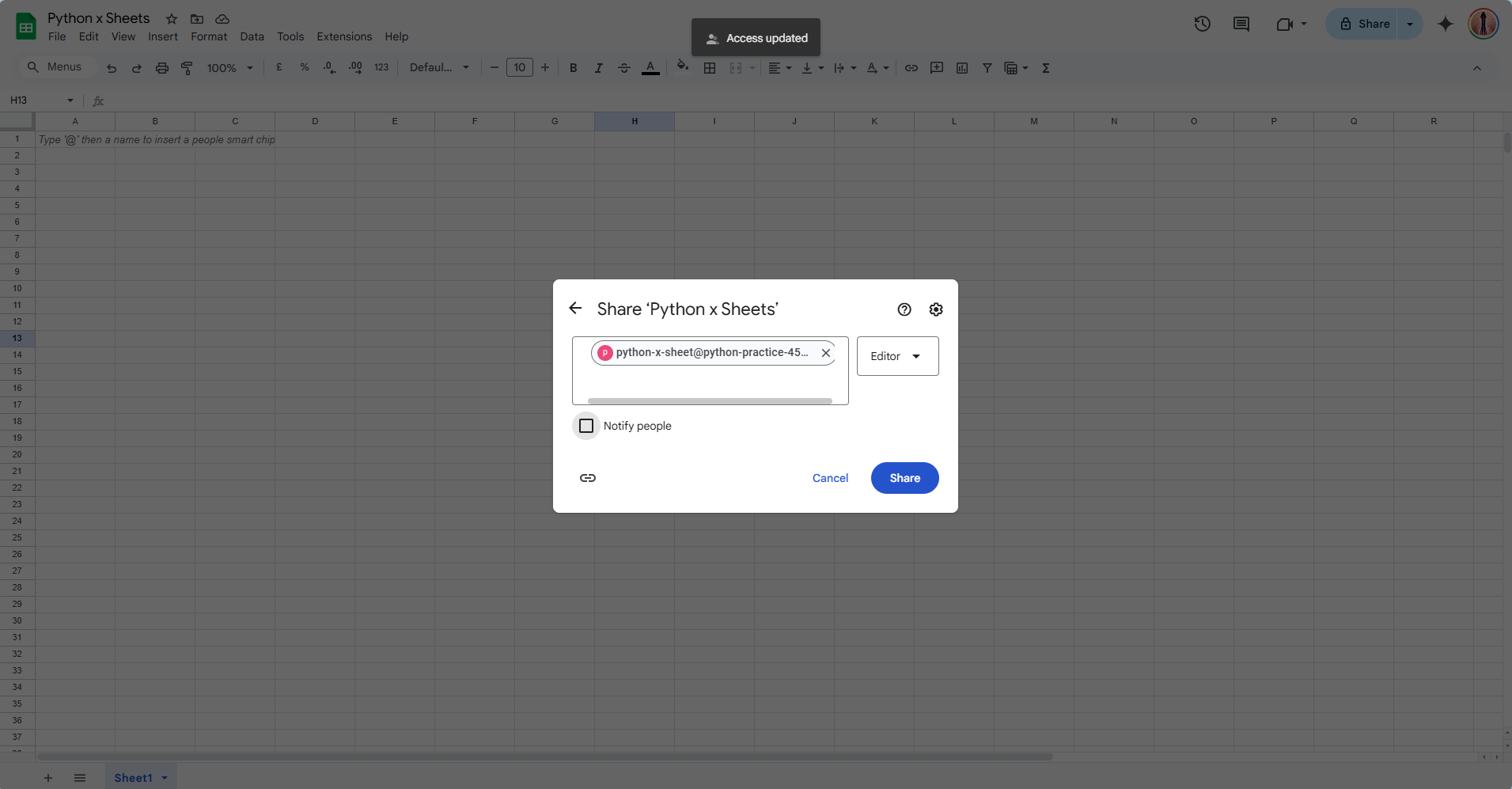Click the back arrow in Share dialog
1512x789 pixels.
pos(575,309)
